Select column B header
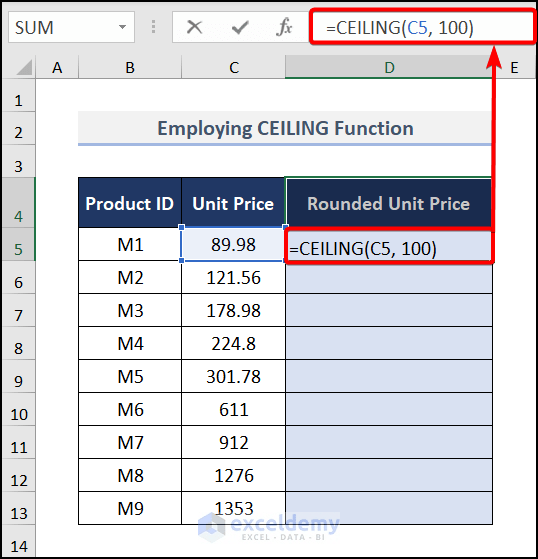This screenshot has width=538, height=559. [130, 67]
